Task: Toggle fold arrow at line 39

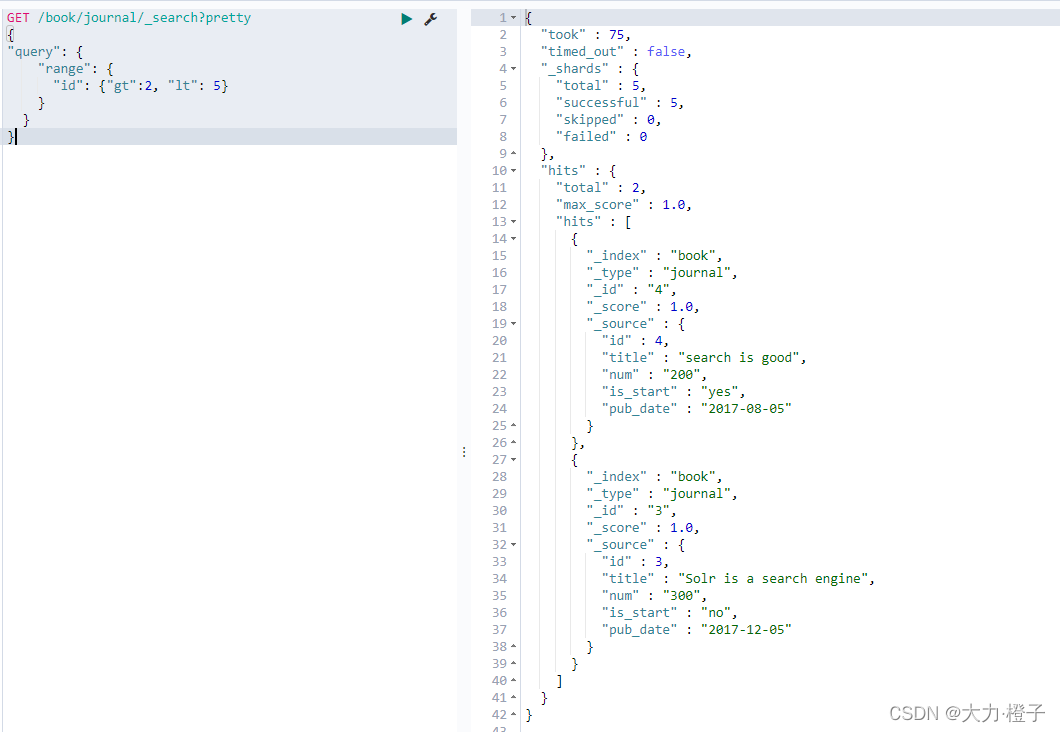Action: 514,664
